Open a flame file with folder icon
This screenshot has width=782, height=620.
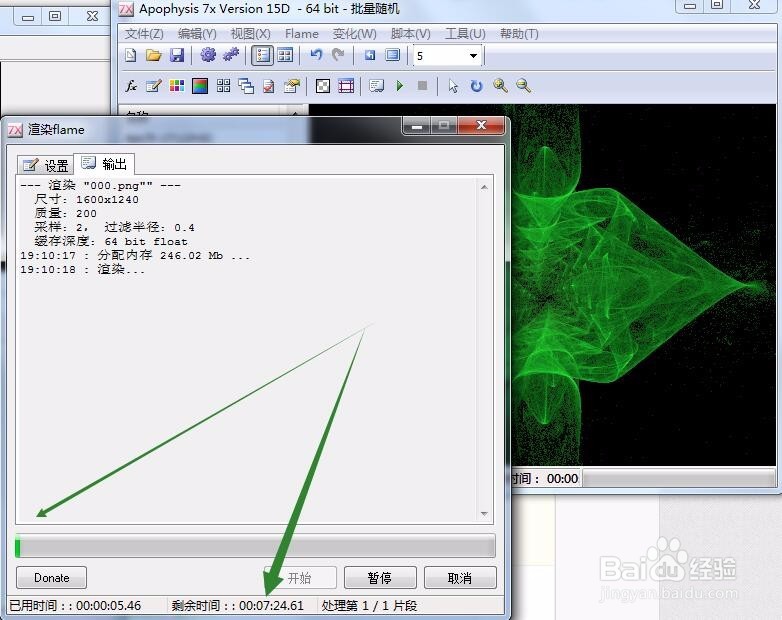[x=154, y=55]
